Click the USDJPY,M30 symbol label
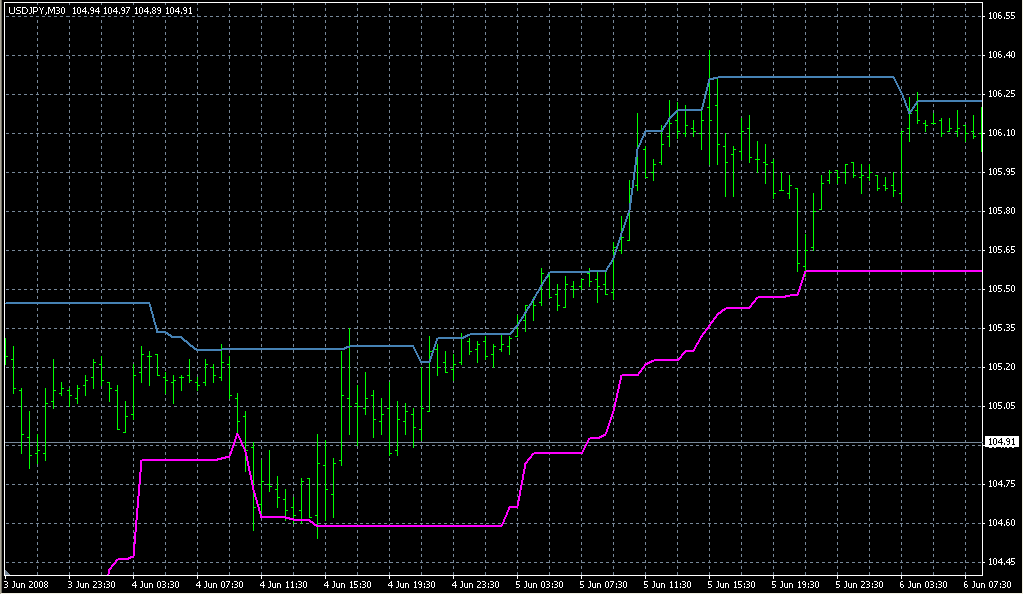Screen dimensions: 1024x594 [35, 11]
